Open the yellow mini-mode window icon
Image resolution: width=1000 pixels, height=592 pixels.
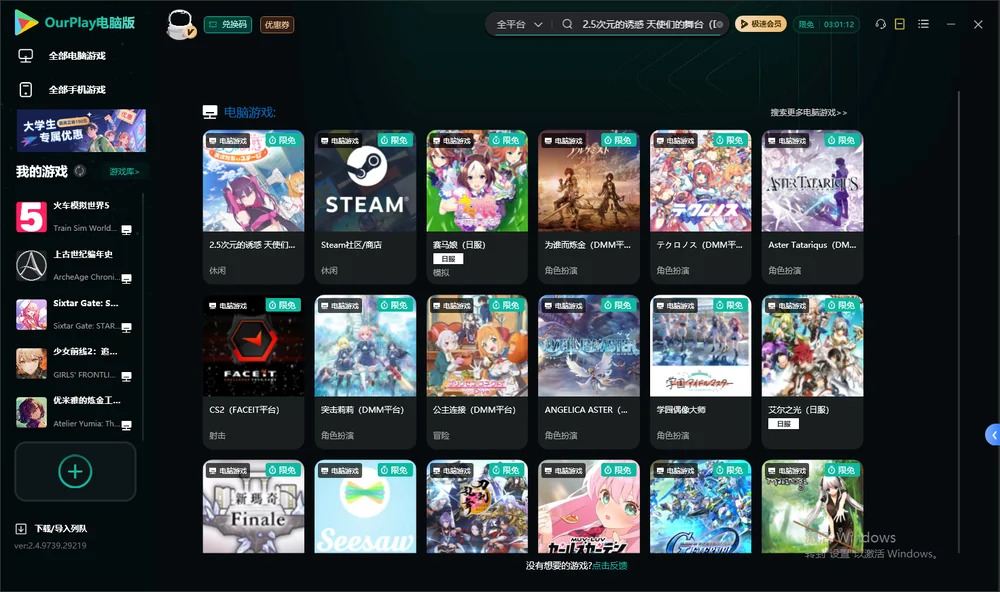pyautogui.click(x=899, y=24)
